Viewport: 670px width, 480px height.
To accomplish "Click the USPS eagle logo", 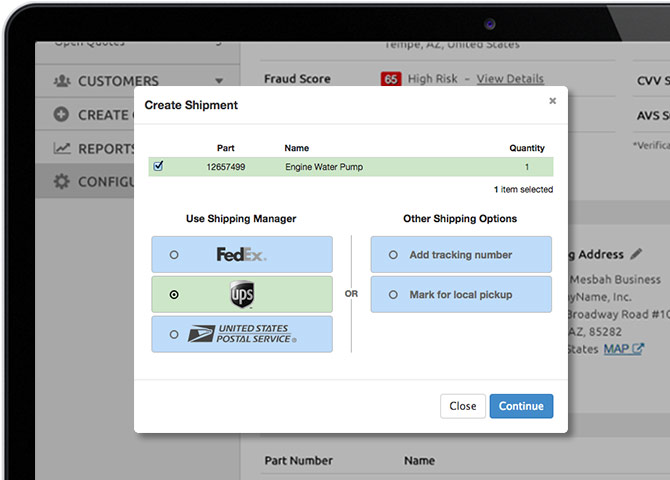I will point(201,334).
